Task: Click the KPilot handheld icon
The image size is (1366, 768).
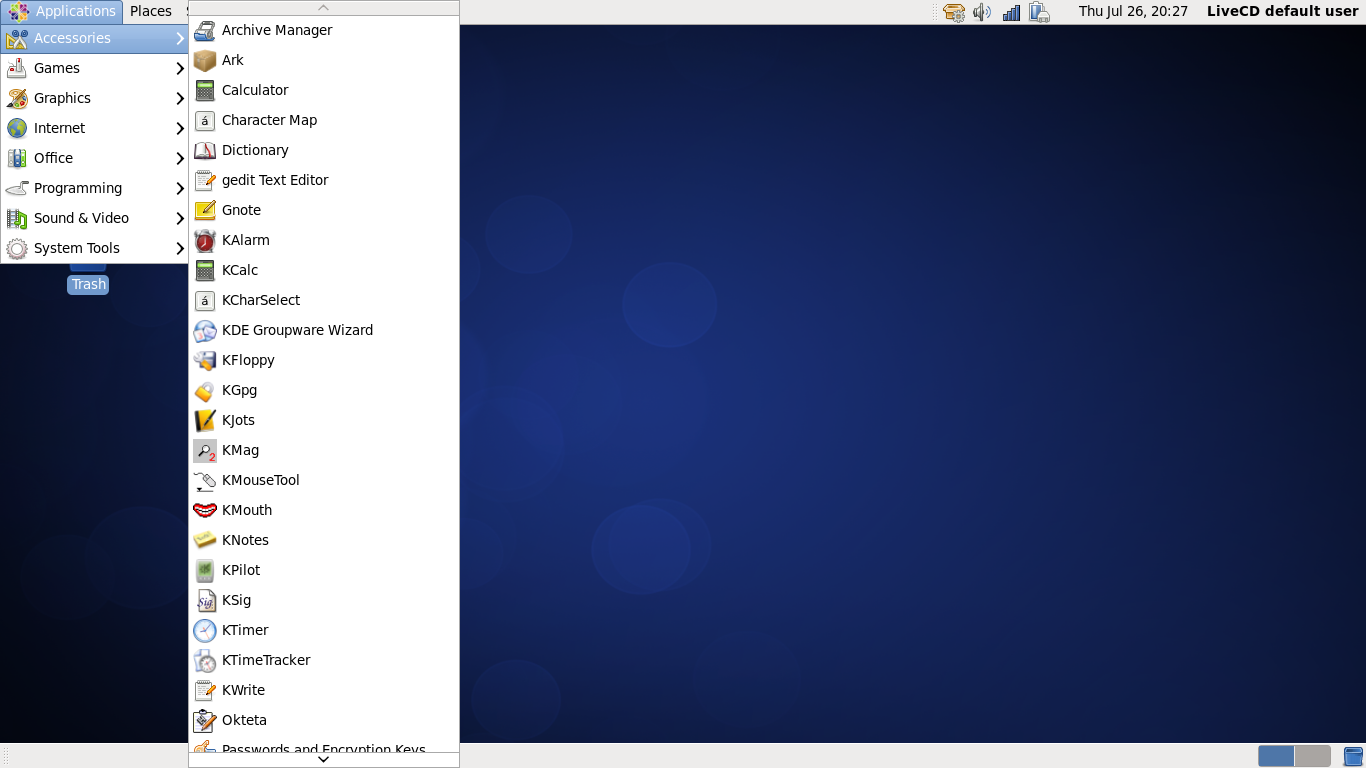Action: 205,570
